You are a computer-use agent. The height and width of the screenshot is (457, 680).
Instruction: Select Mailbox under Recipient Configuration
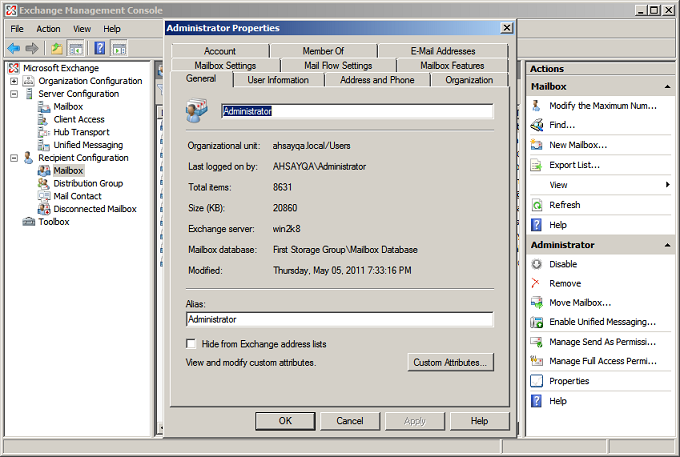click(x=68, y=171)
